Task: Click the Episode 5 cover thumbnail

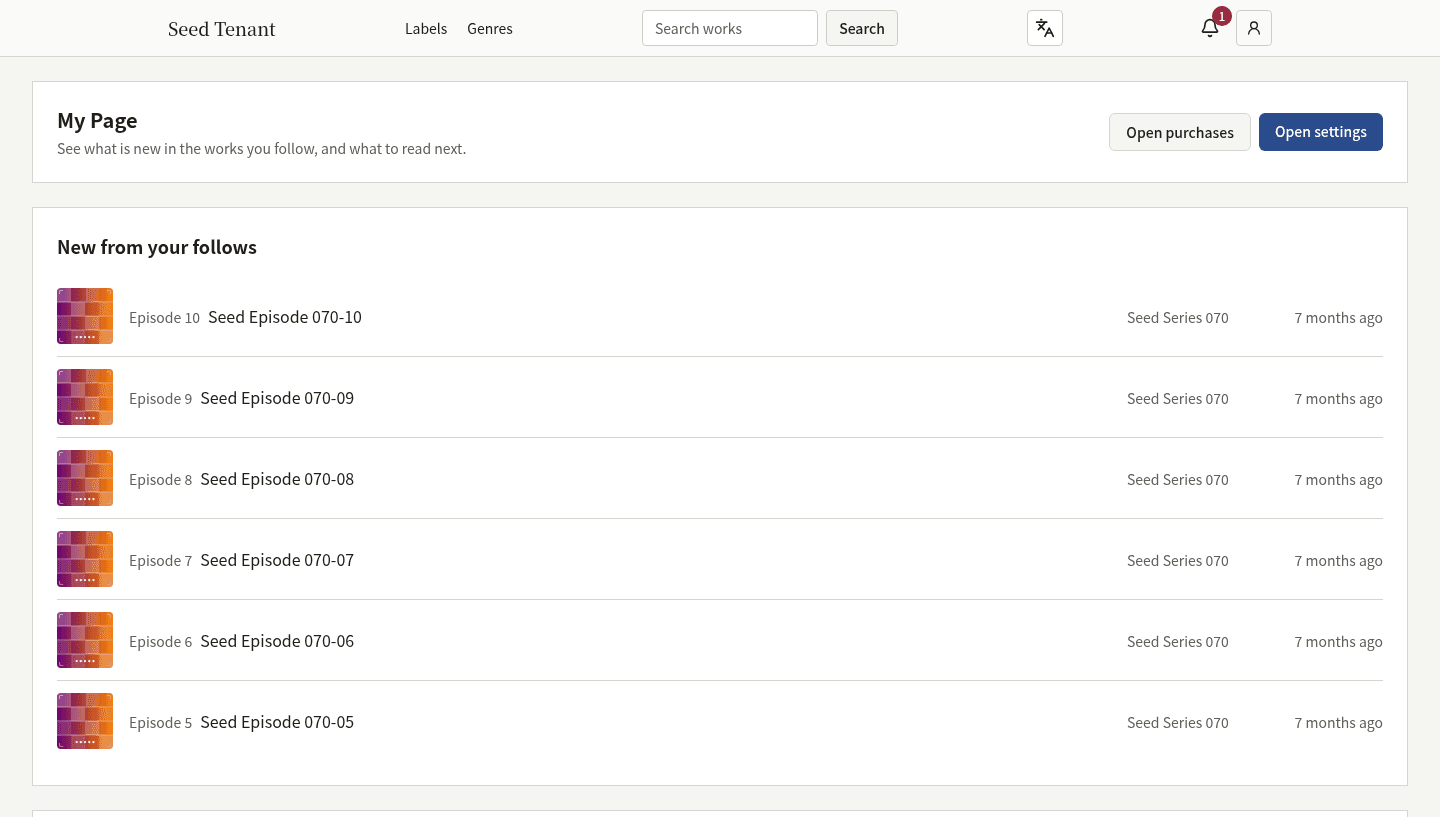Action: coord(85,721)
